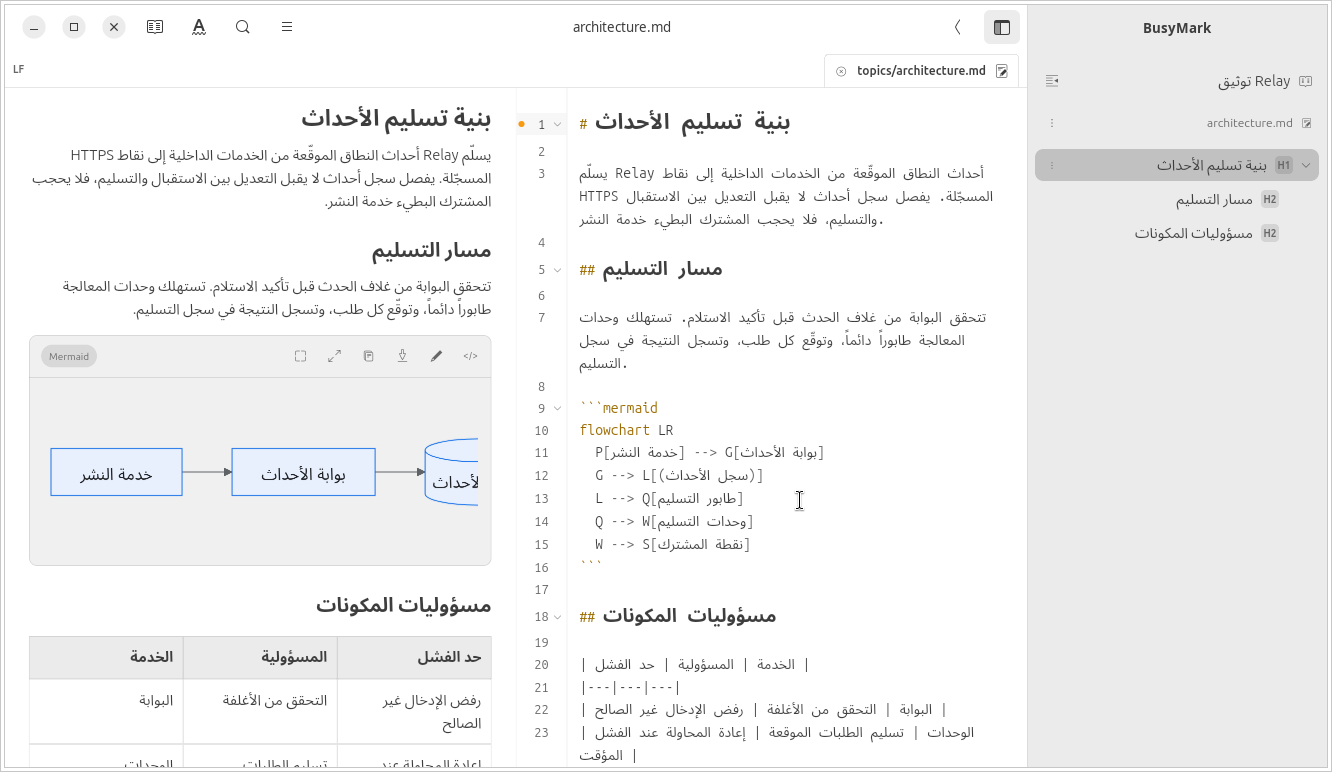Screen dimensions: 1332x772
Task: Click the editor heading ## مسؤوليات المكونات
Action: click(678, 617)
